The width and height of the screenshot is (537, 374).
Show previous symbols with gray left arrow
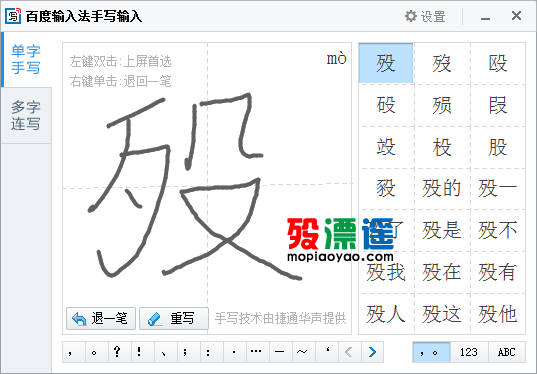pos(349,352)
